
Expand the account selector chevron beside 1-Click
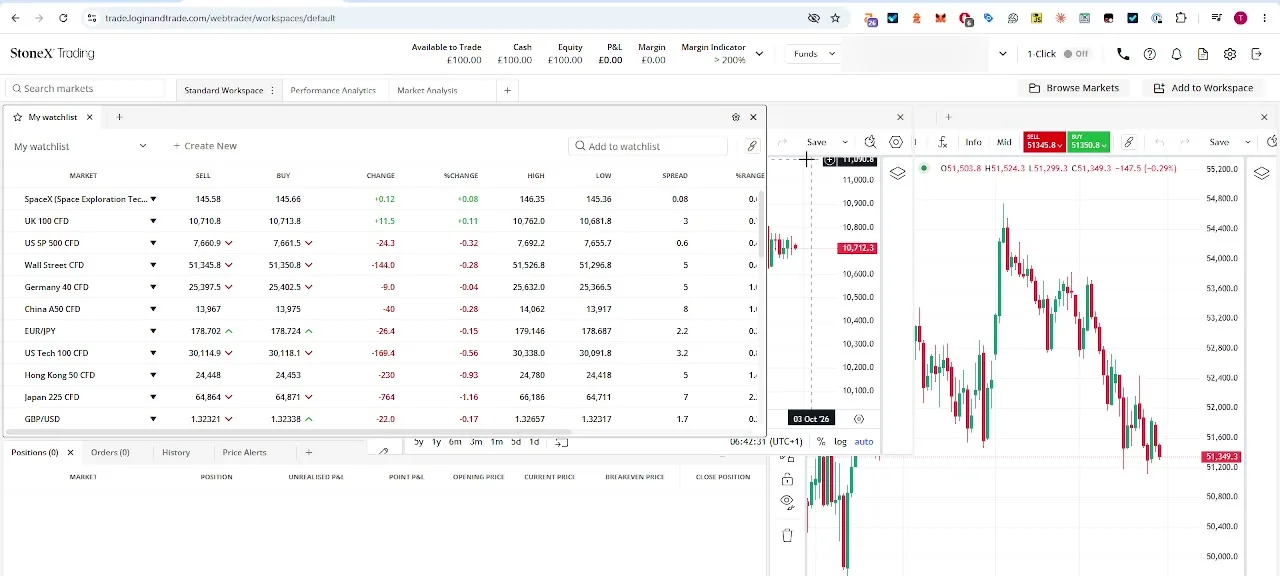1002,54
